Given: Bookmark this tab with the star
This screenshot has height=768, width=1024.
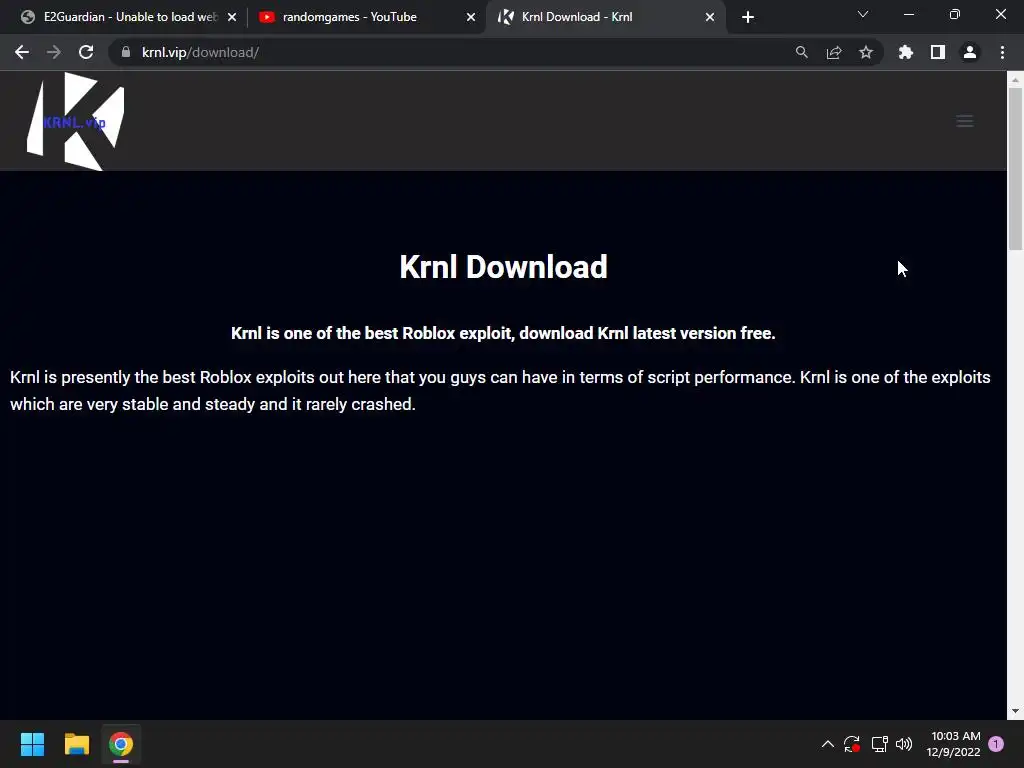Looking at the screenshot, I should coord(865,52).
